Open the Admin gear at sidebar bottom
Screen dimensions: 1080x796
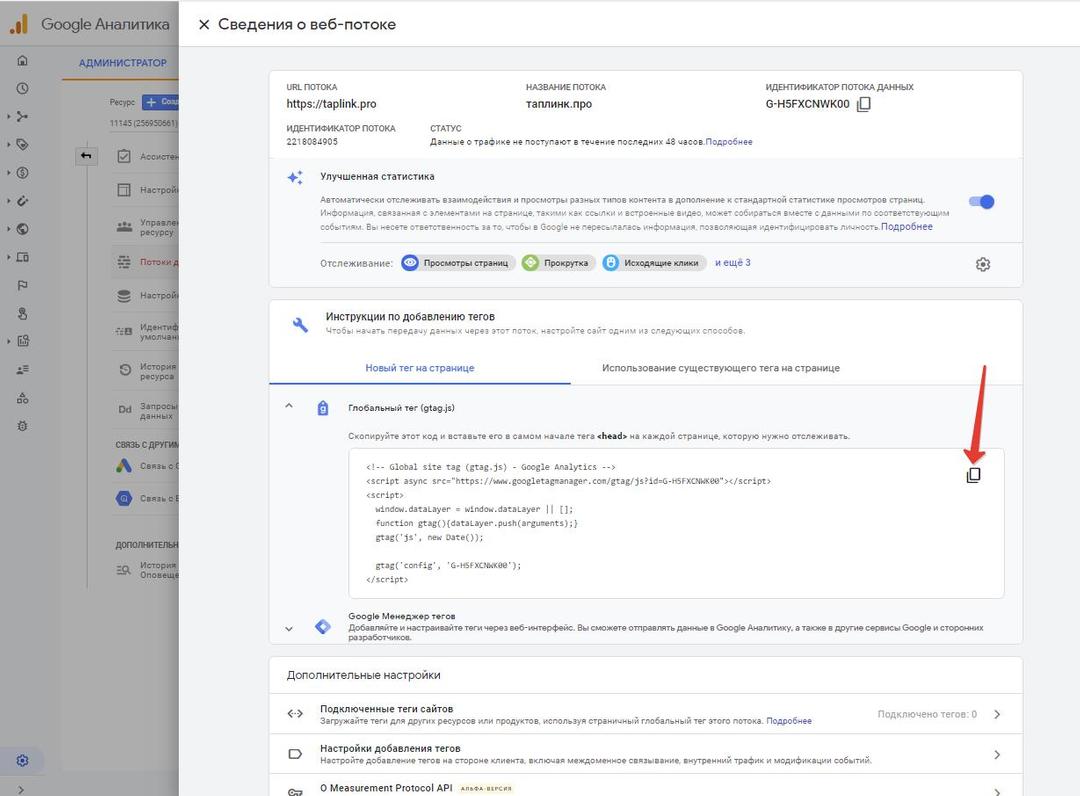click(x=22, y=760)
